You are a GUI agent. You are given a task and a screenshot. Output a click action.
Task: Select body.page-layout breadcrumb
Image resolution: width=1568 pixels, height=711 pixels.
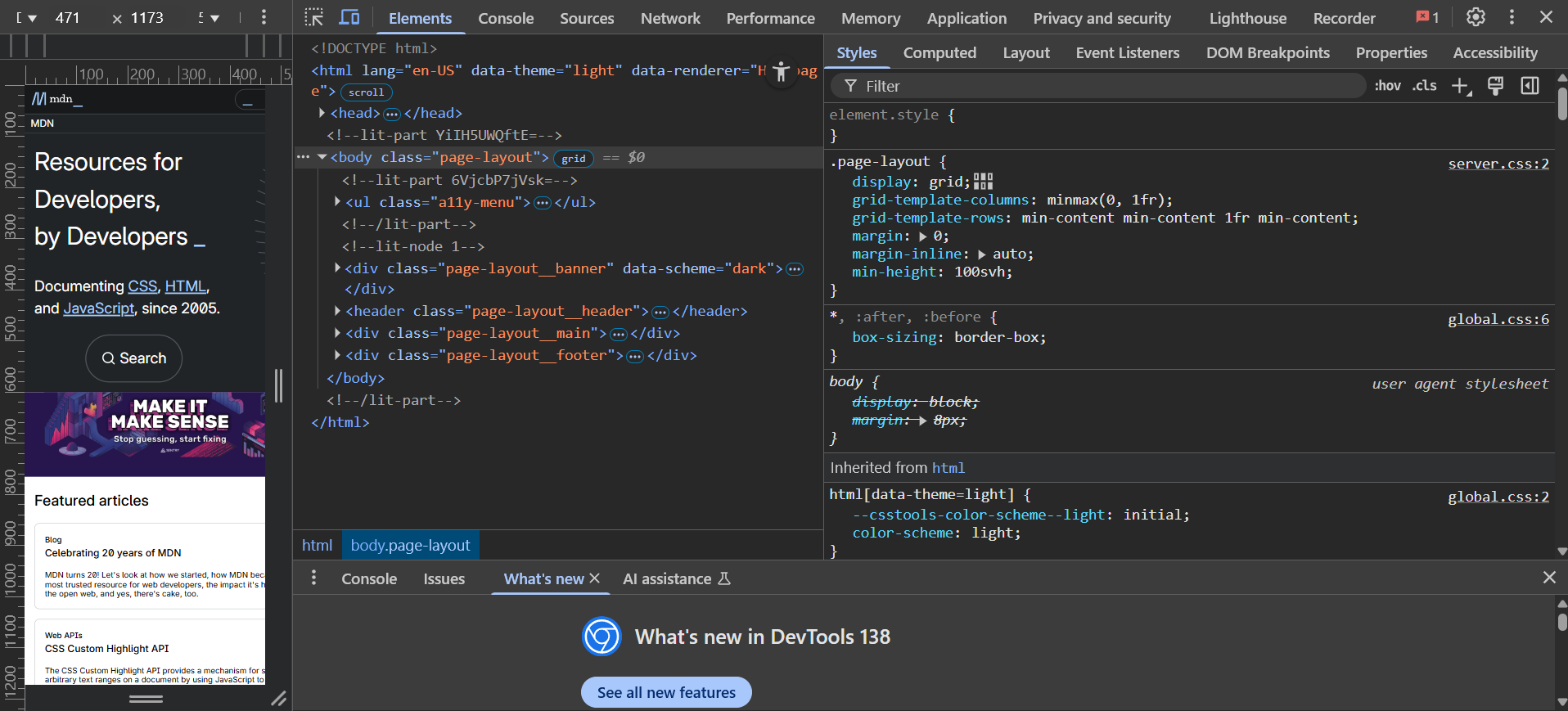[410, 545]
